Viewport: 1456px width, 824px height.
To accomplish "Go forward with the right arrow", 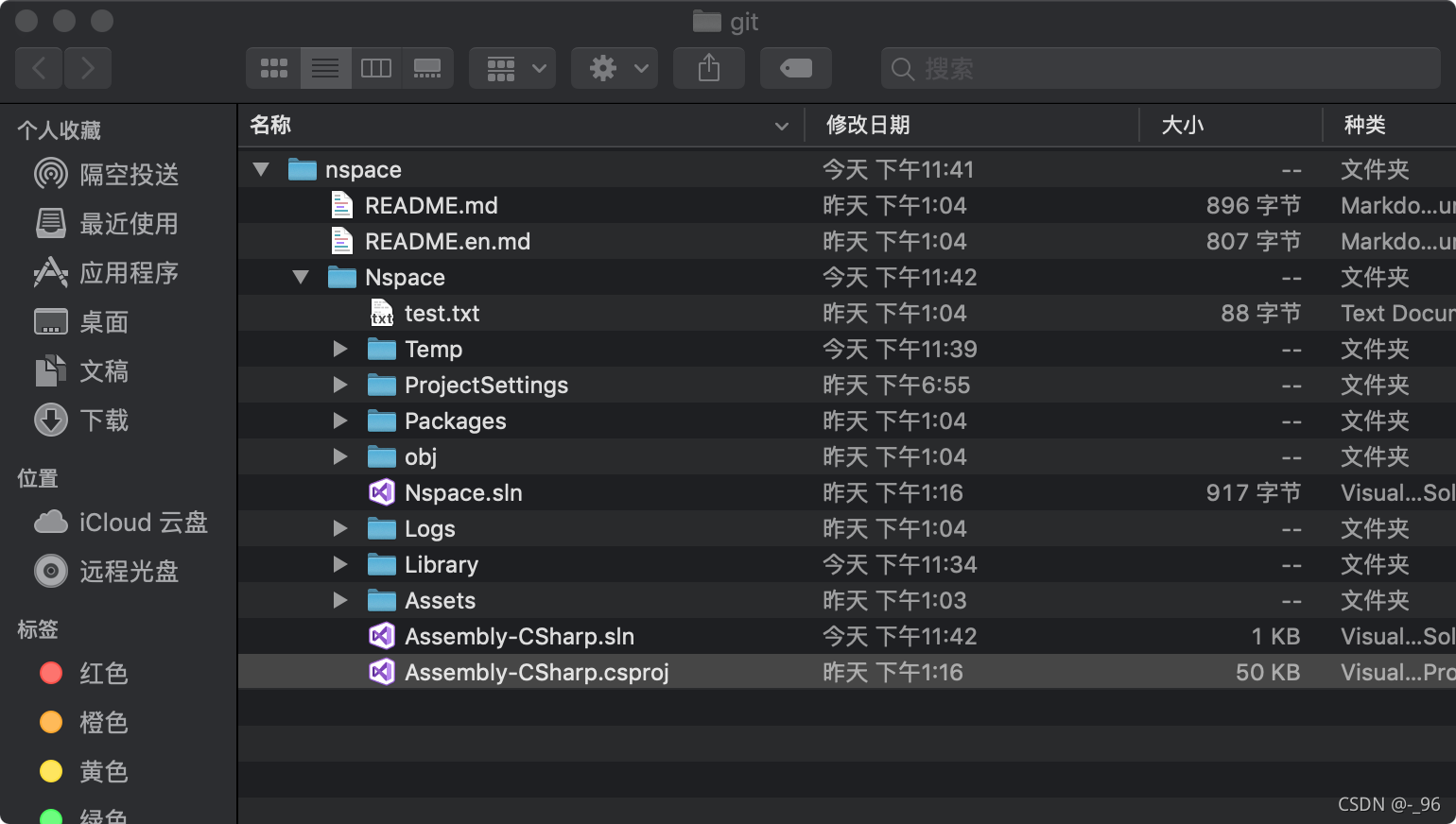I will tap(88, 68).
